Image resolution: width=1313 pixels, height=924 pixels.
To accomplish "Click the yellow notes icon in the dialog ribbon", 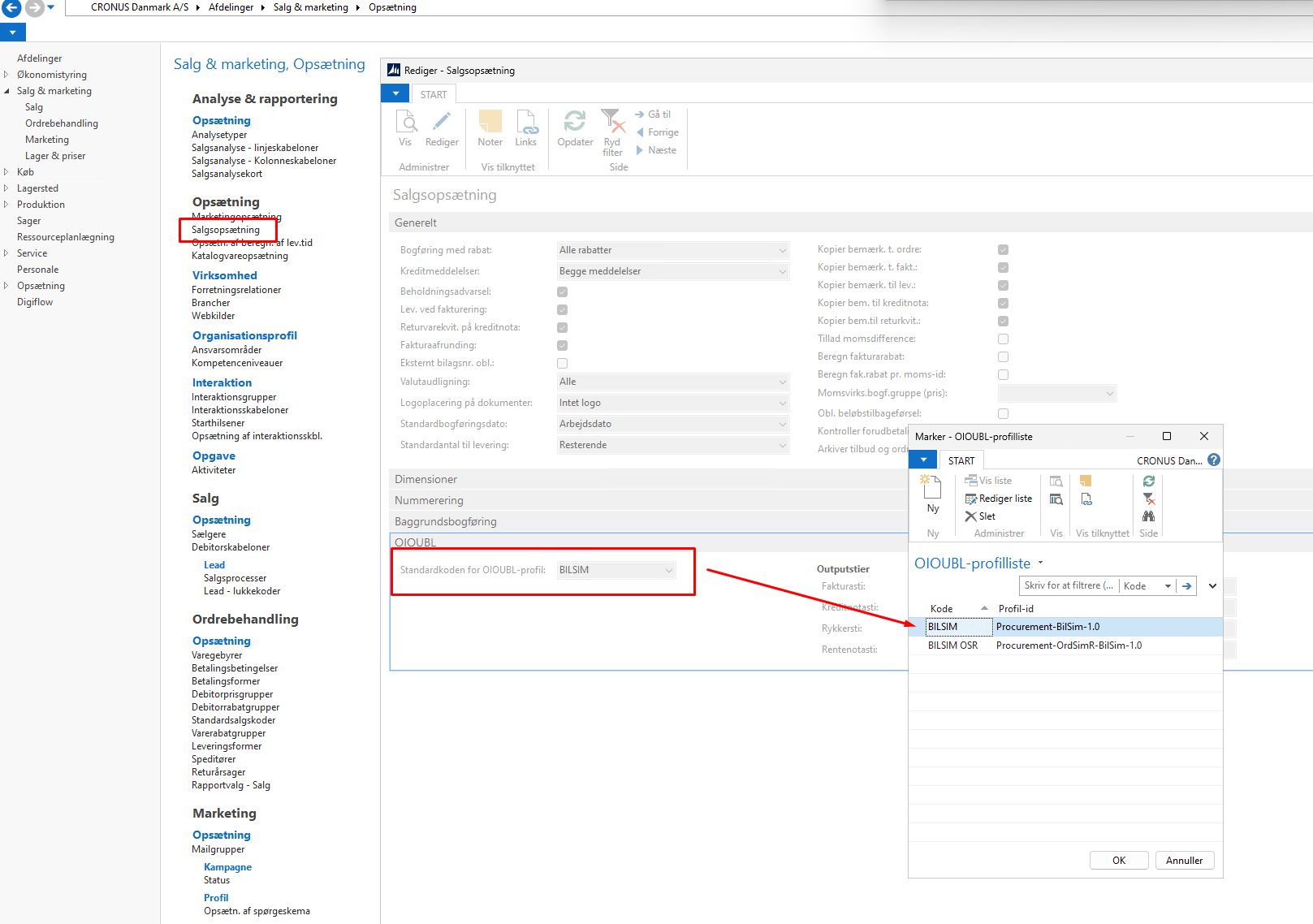I will pos(1086,481).
